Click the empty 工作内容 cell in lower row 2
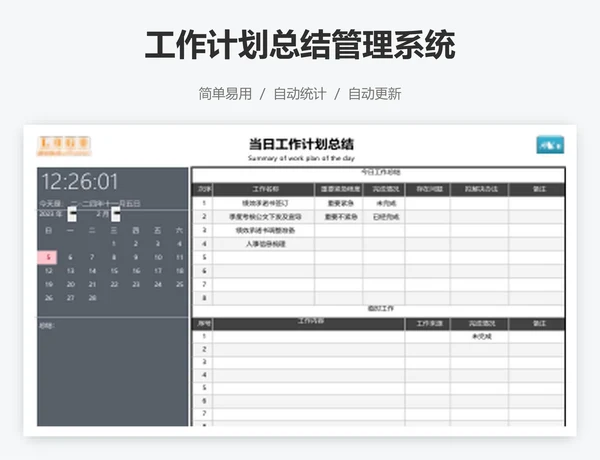Viewport: 600px width, 460px height. tap(309, 349)
